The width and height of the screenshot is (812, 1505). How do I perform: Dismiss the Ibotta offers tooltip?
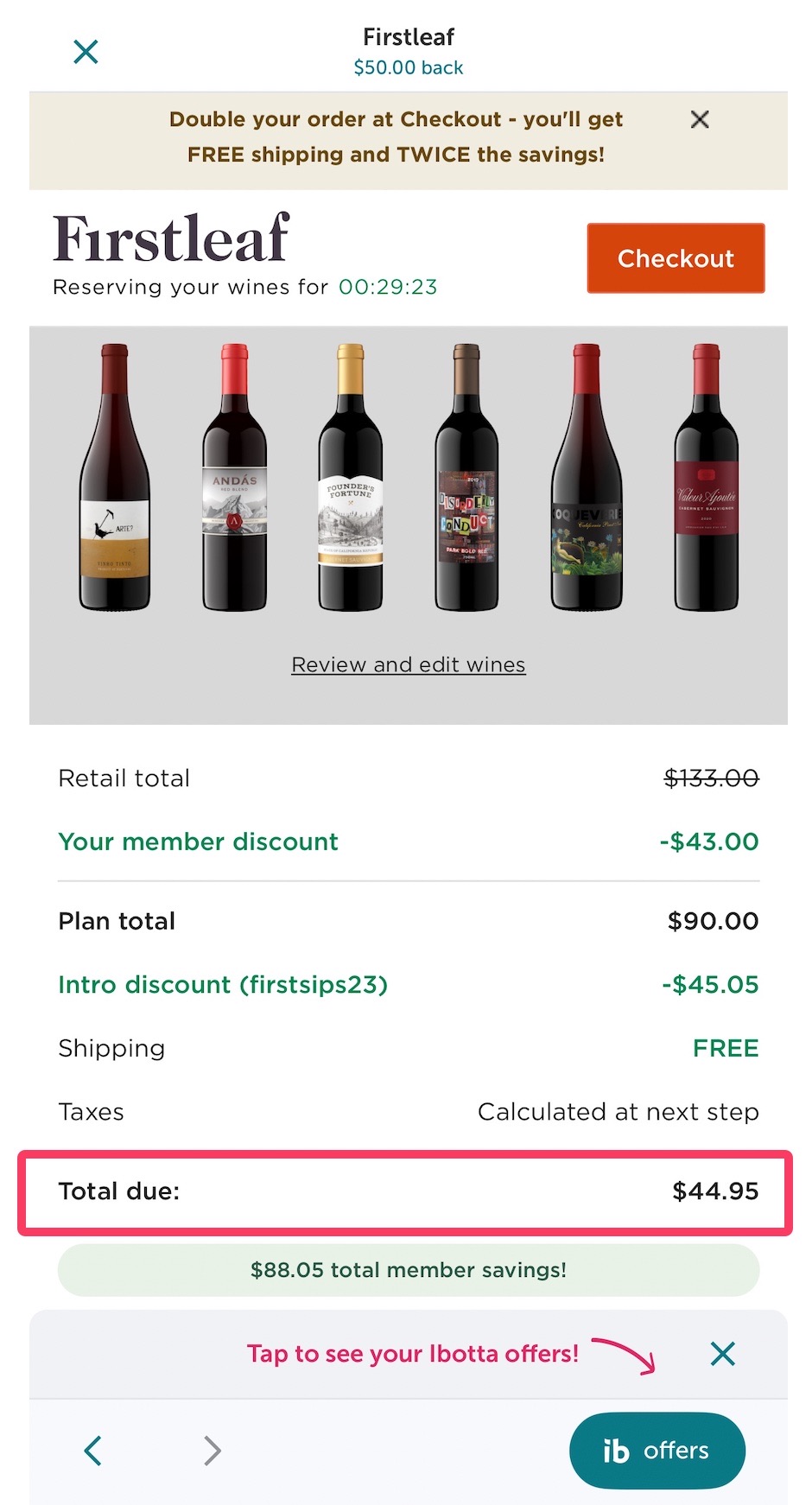[x=722, y=1354]
